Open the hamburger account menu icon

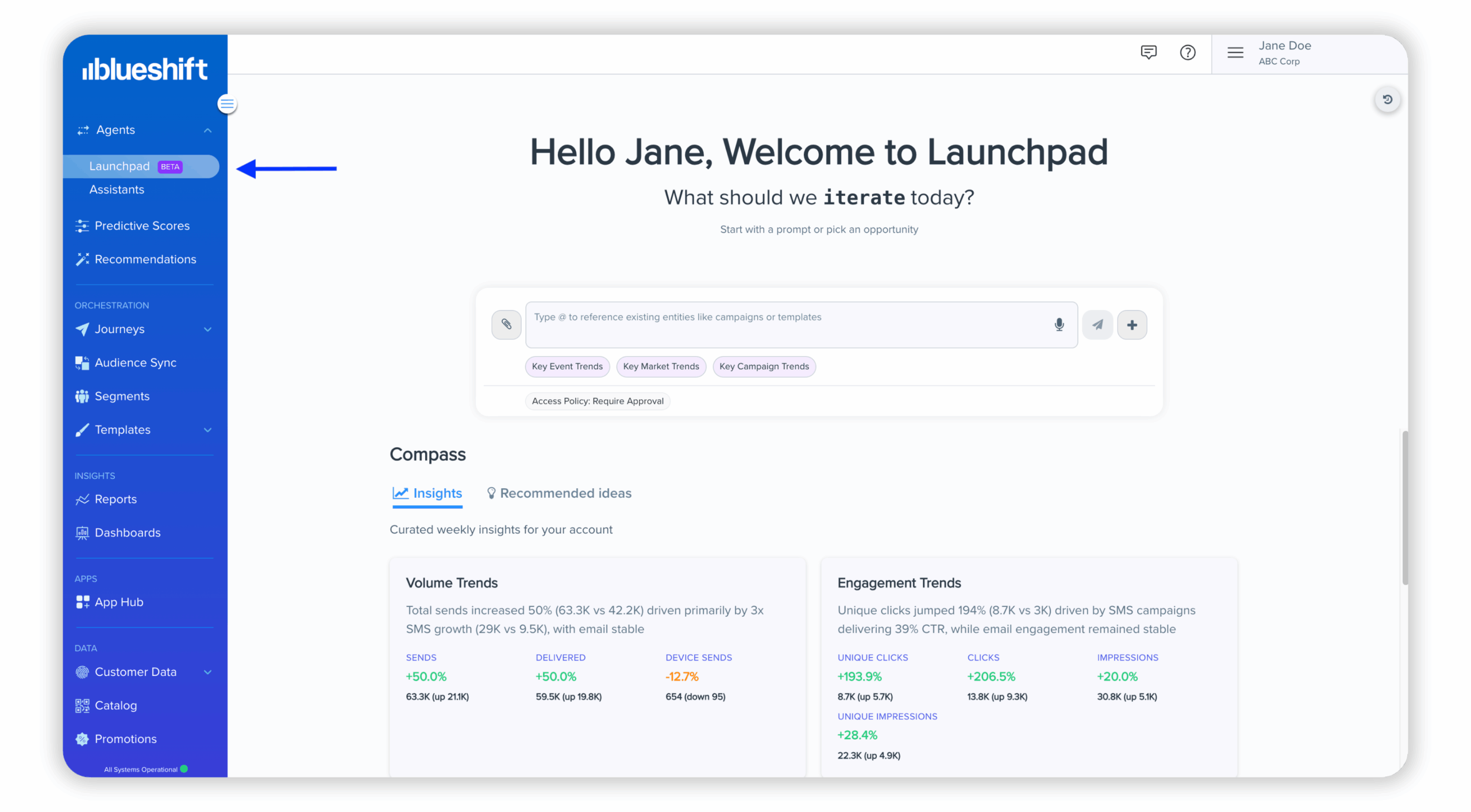point(1235,52)
